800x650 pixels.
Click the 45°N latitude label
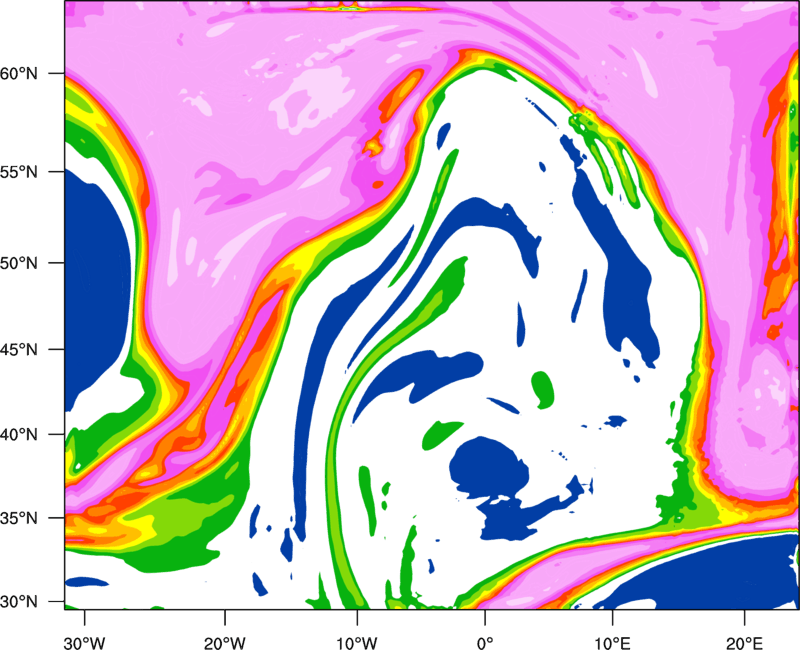[x=19, y=349]
